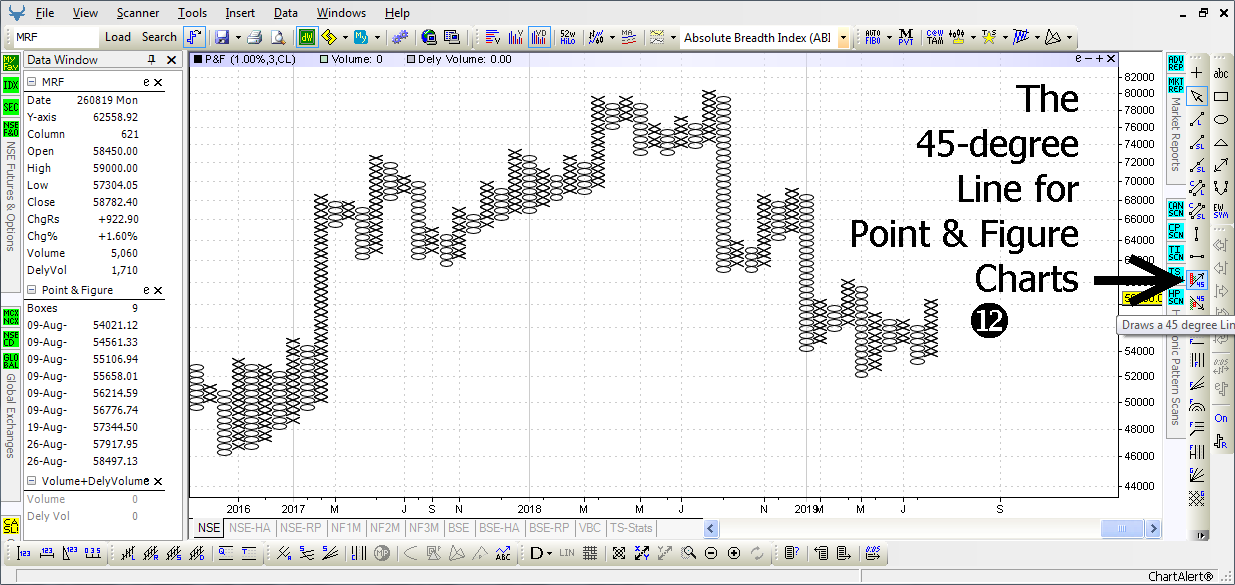Open the Print Preview icon

coord(277,37)
